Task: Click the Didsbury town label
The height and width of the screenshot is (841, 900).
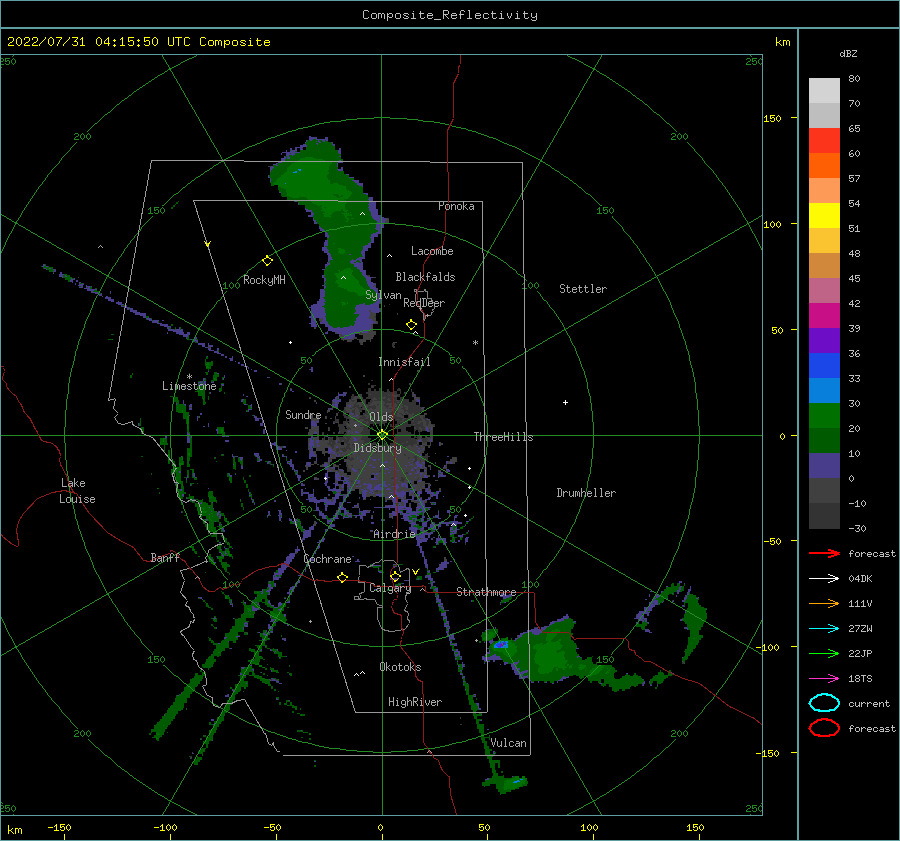Action: [x=377, y=448]
